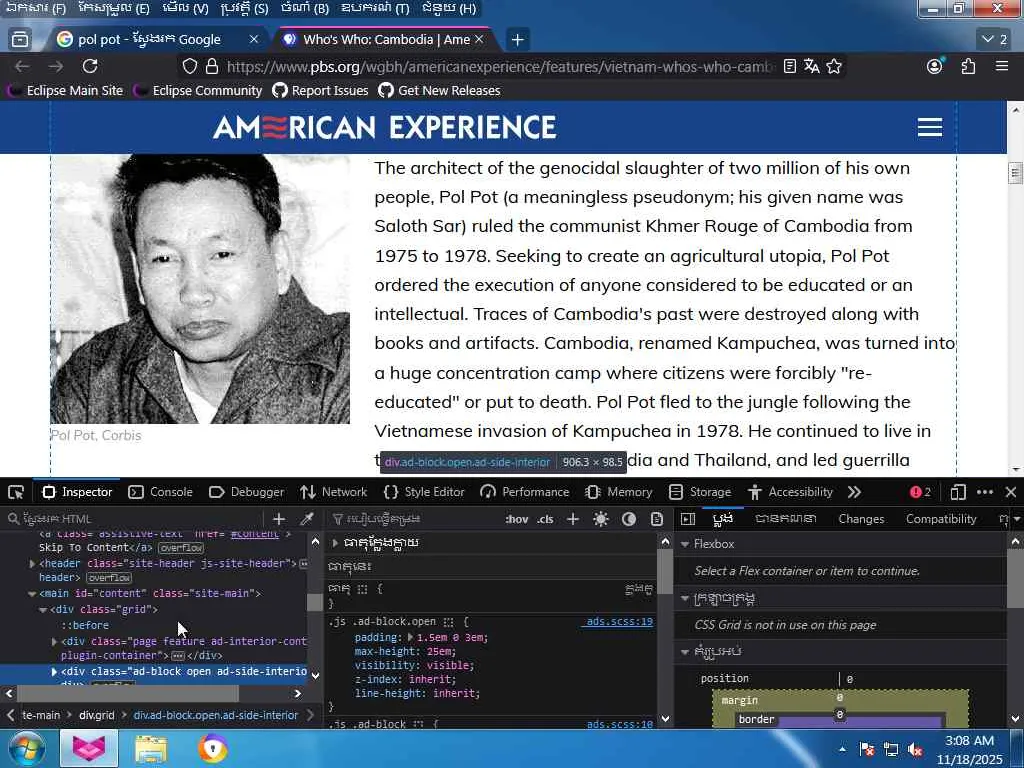The image size is (1024, 768).
Task: Toggle print media simulation page icon
Action: 657,519
